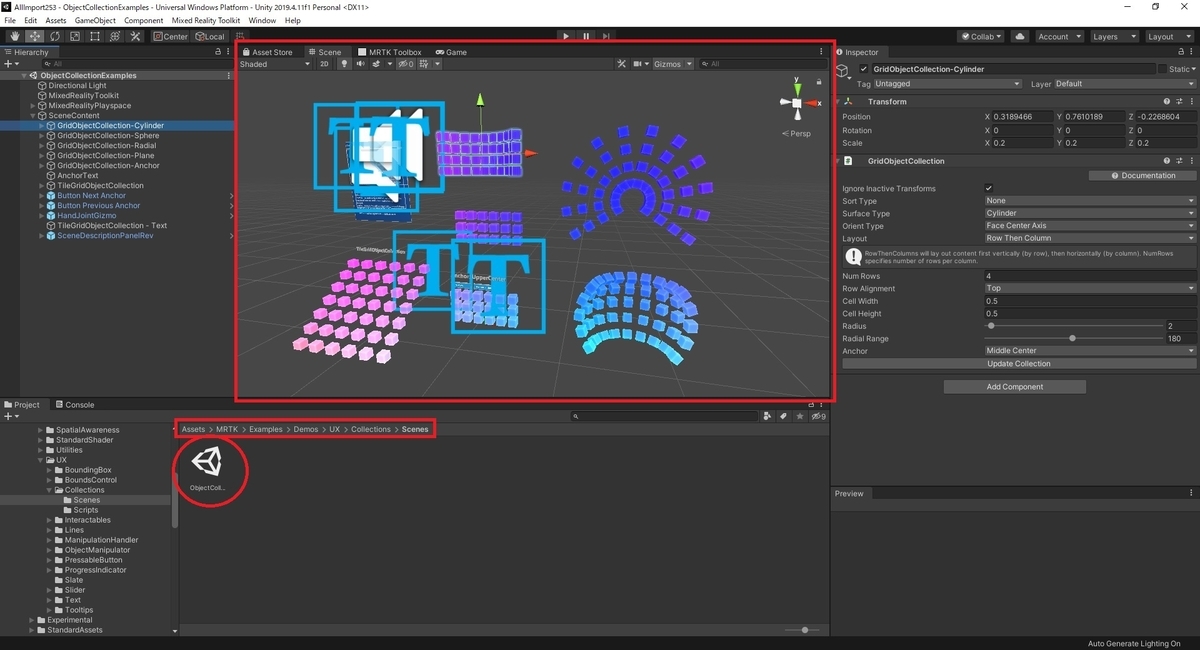
Task: Toggle scene audio speaker icon
Action: point(360,64)
